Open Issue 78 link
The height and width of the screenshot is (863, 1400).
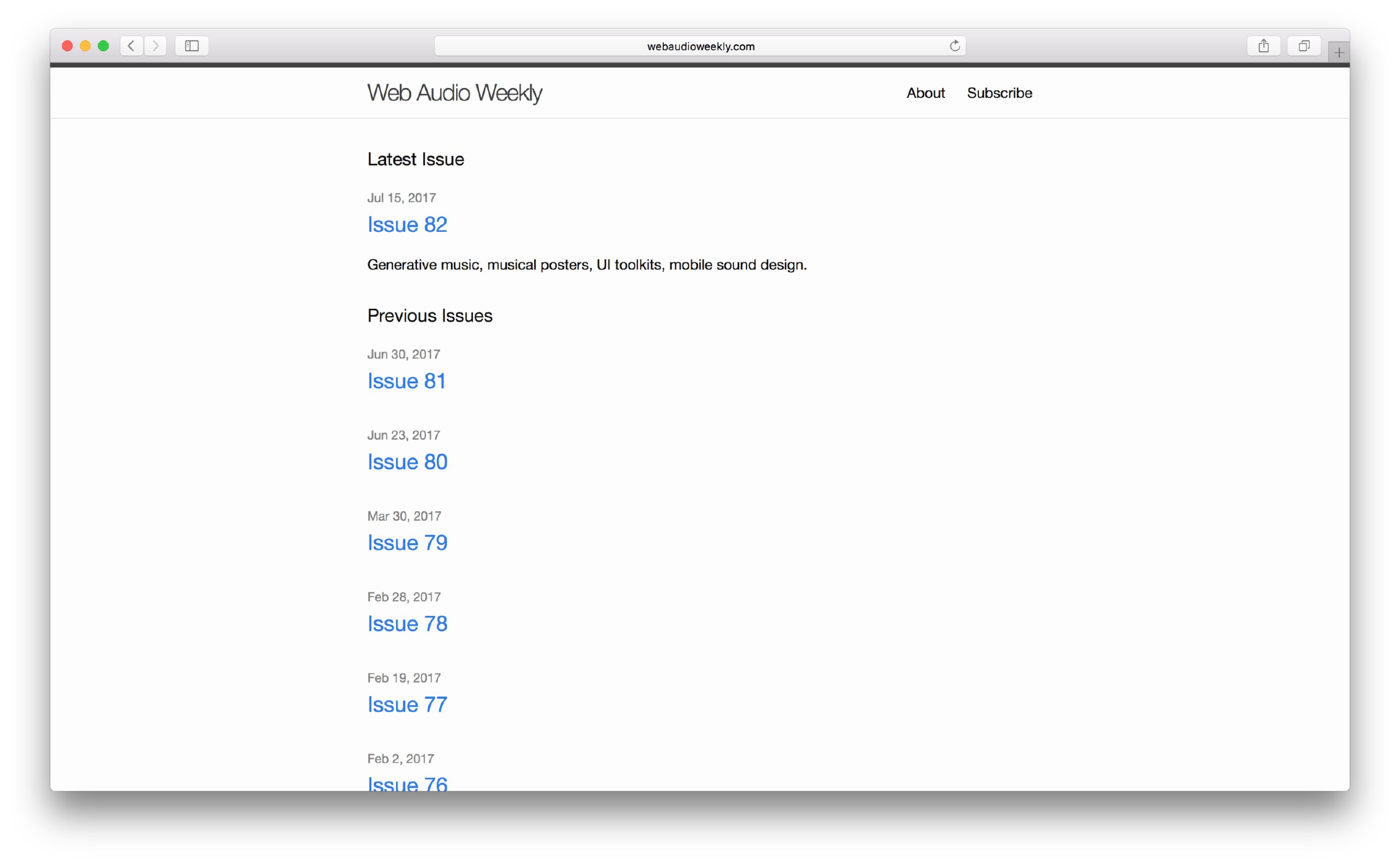click(407, 623)
